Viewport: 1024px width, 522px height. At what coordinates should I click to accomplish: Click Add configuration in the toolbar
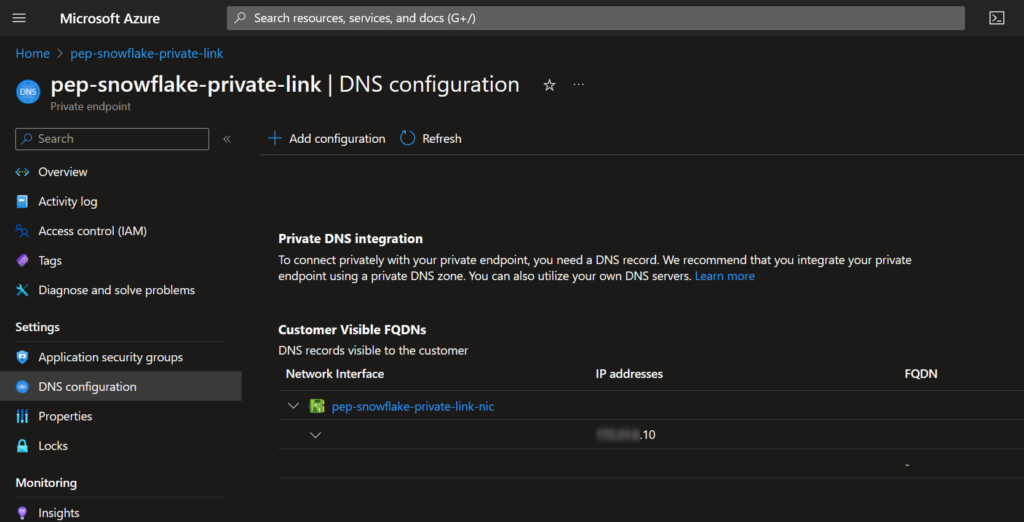coord(327,139)
